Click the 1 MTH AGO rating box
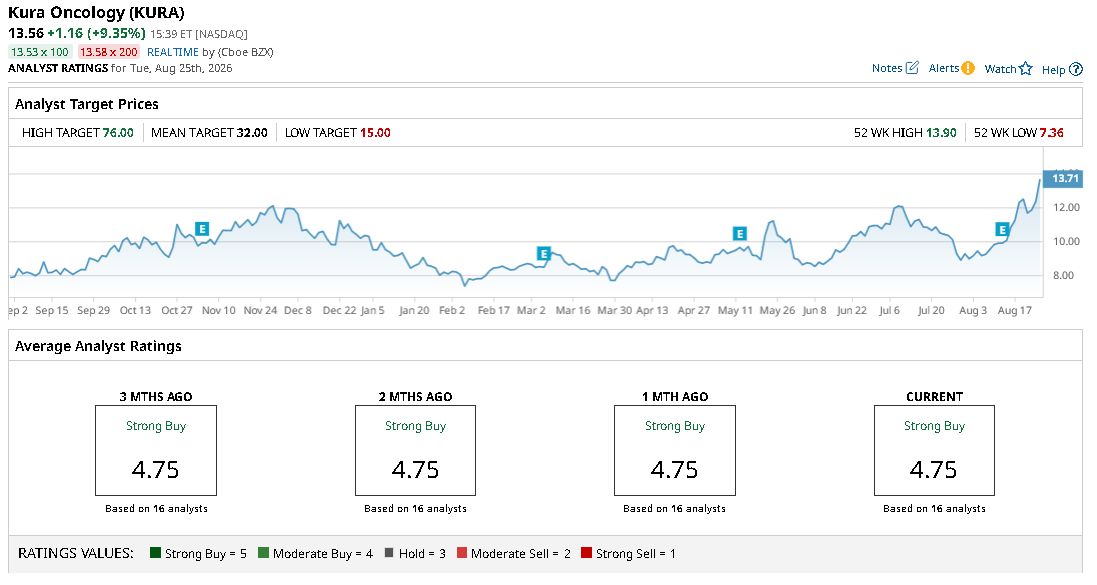The image size is (1097, 585). (x=674, y=451)
